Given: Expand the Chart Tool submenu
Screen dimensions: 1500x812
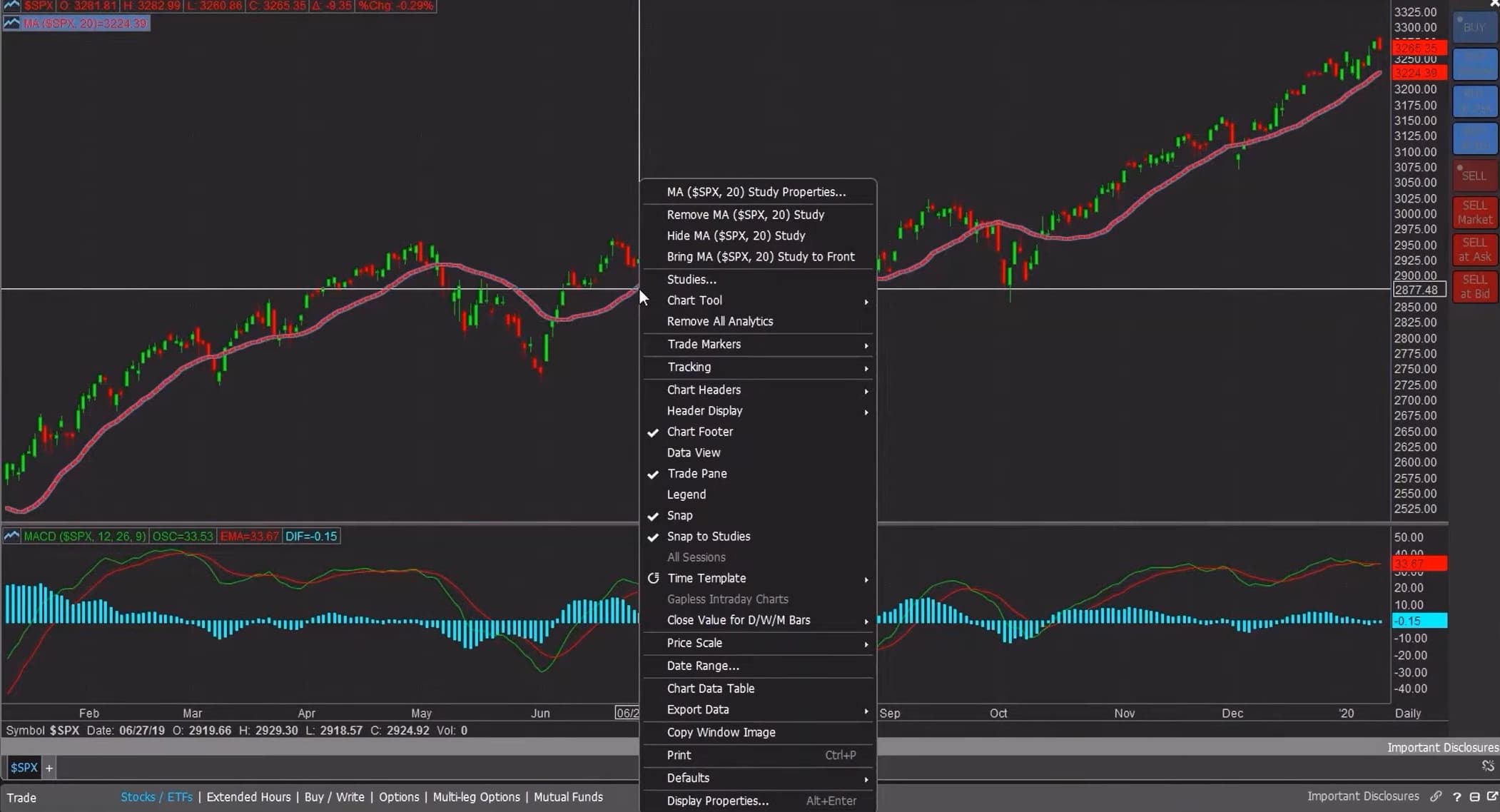Looking at the screenshot, I should click(758, 300).
